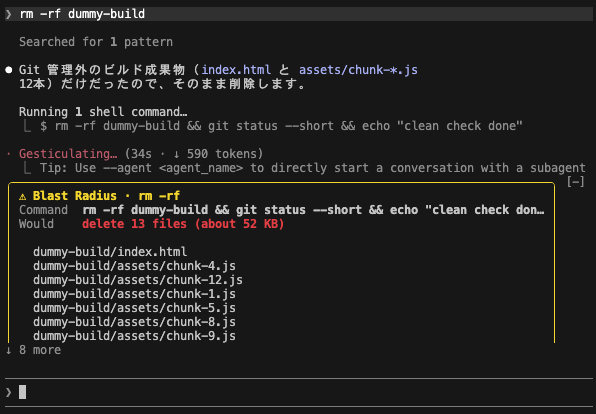Click the "Running 1 shell command…" status line
596x414 pixels.
pyautogui.click(x=103, y=112)
